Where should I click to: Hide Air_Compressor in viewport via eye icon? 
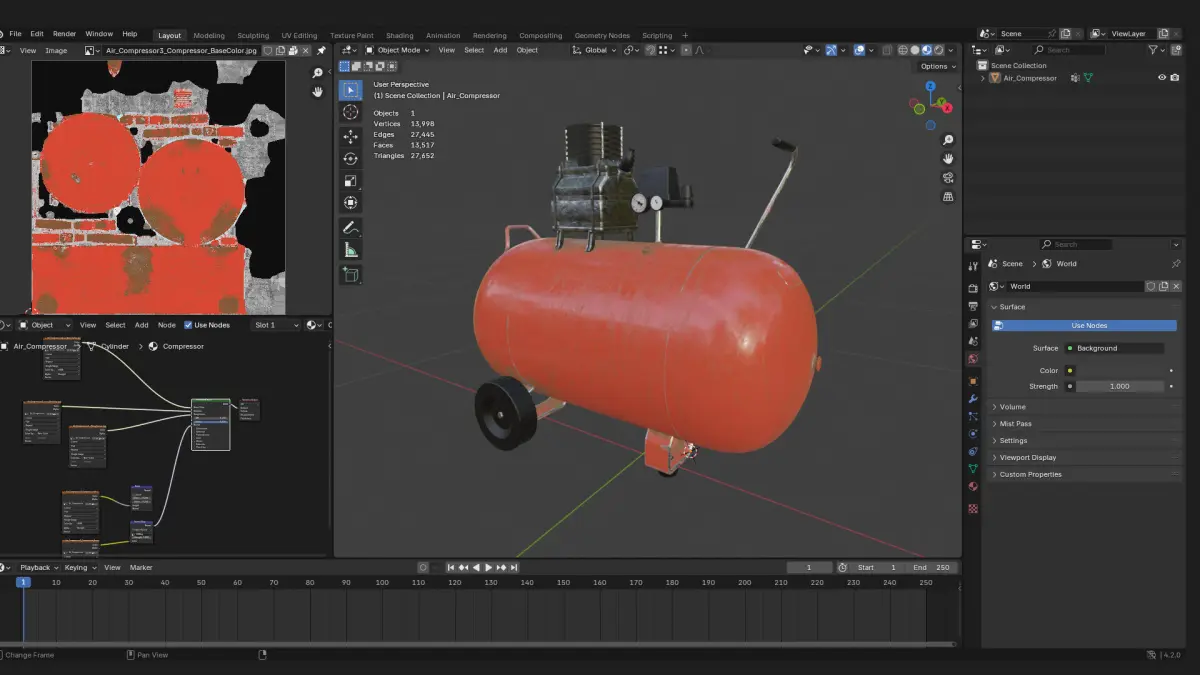(x=1162, y=78)
